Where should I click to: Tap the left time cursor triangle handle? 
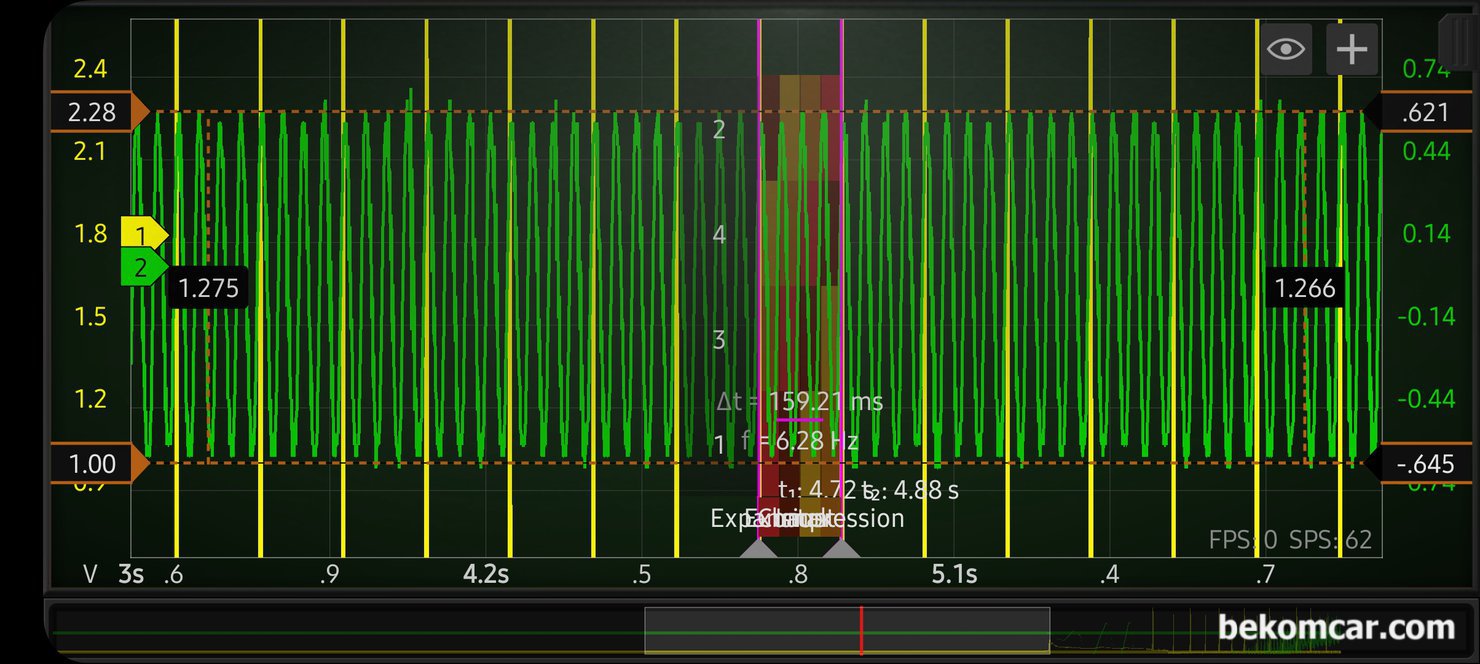[x=758, y=548]
